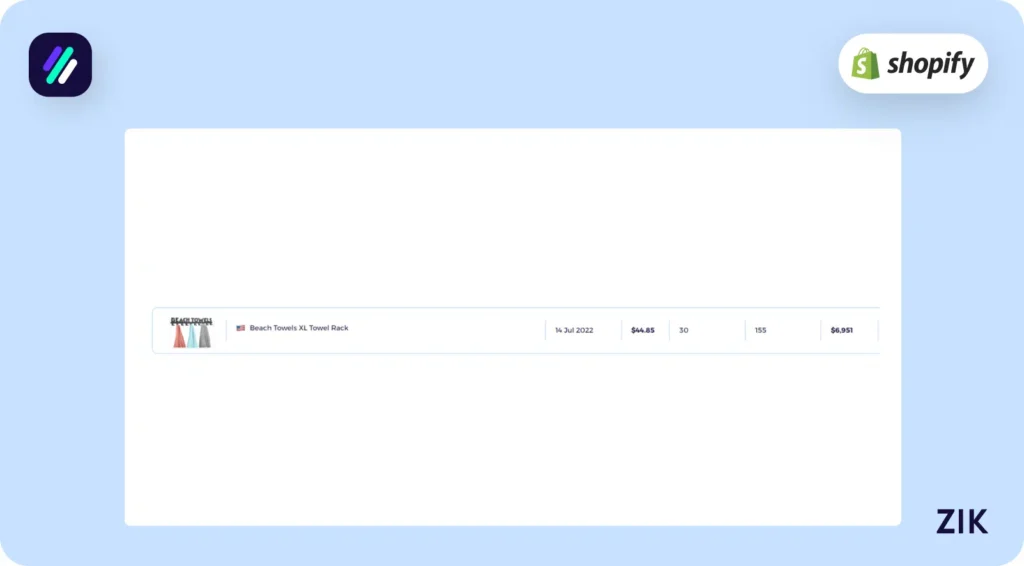Click the US flag icon beside product title

coord(240,328)
